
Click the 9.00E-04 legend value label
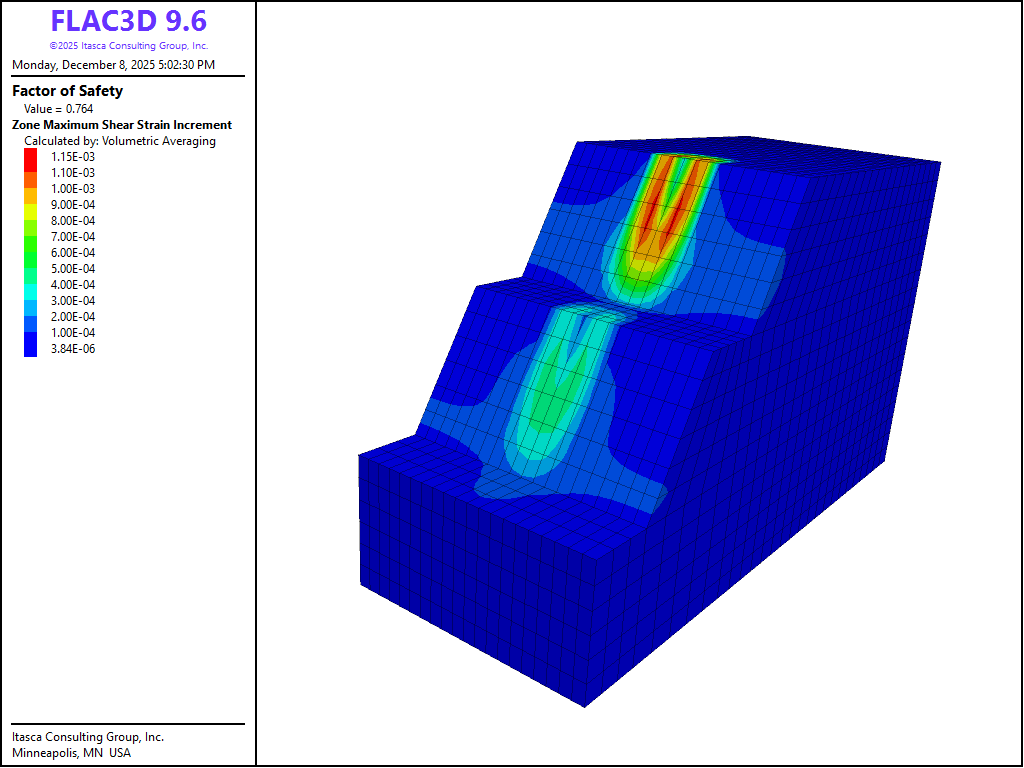73,205
